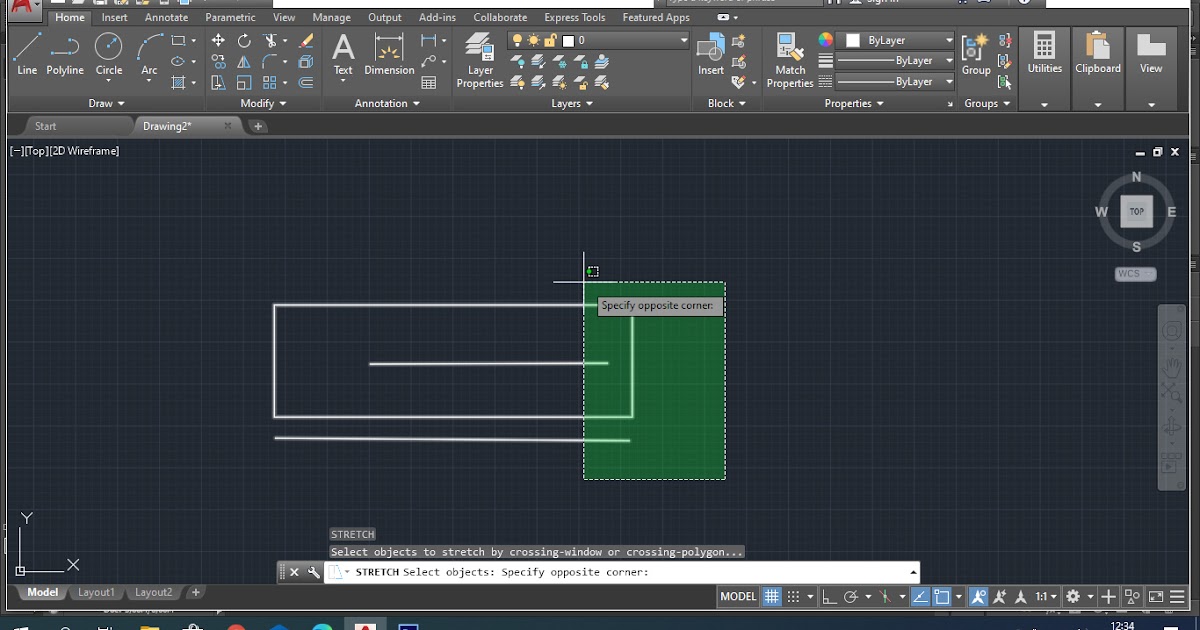Switch to the Insert ribbon tab
Viewport: 1200px width, 630px height.
click(114, 17)
